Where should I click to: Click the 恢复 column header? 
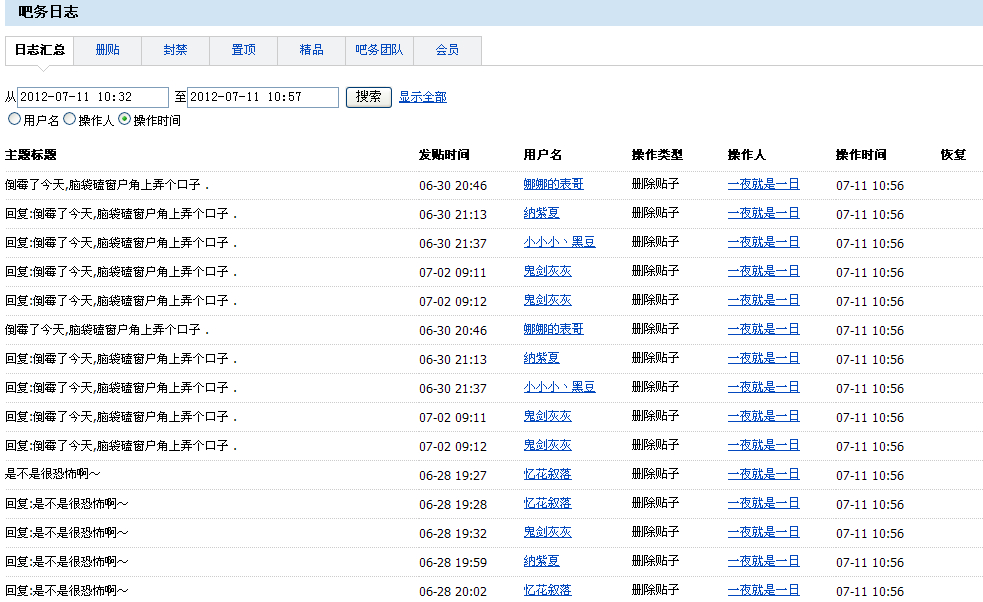(x=953, y=155)
